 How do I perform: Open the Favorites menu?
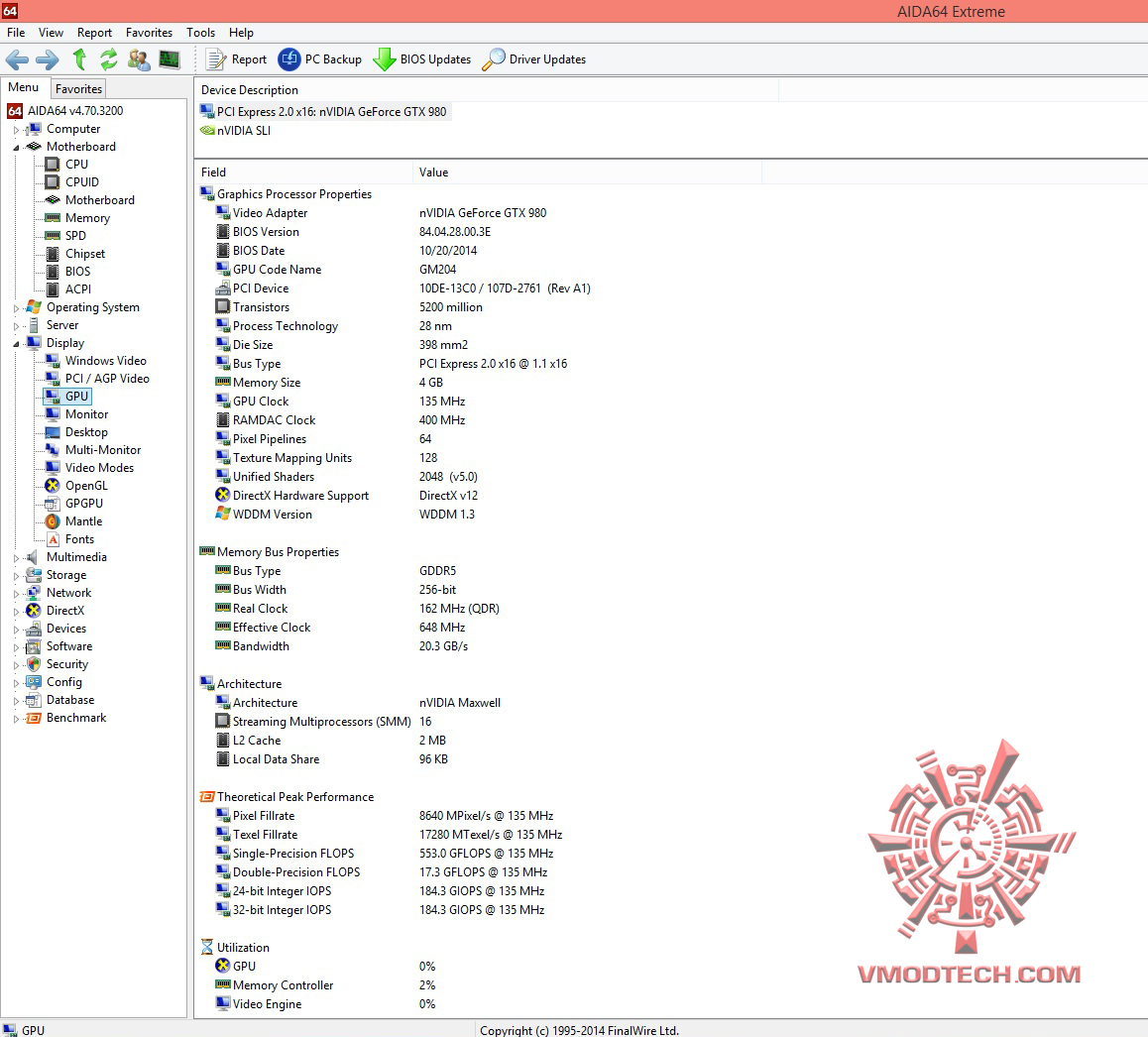150,33
